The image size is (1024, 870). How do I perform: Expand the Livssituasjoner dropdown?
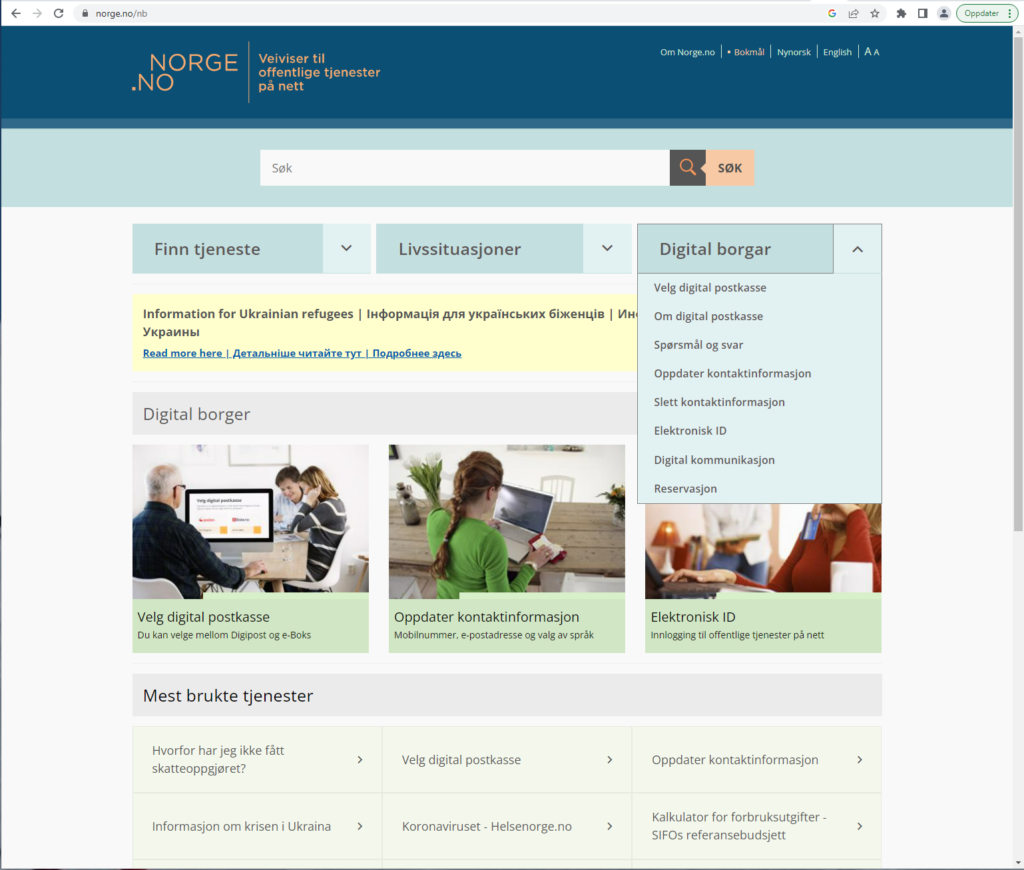tap(607, 249)
